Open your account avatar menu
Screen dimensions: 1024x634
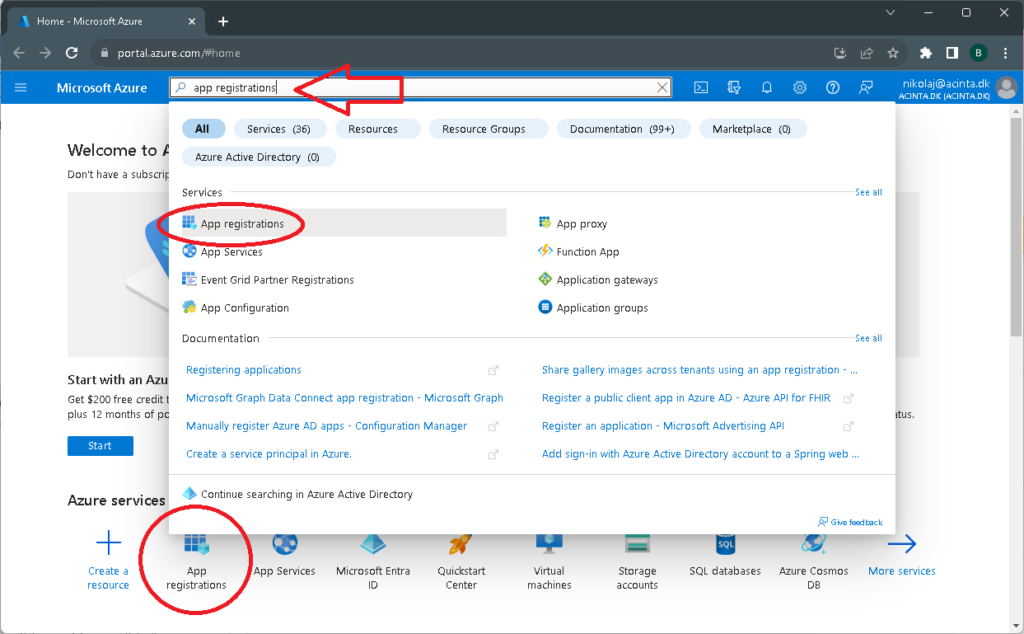coord(1005,88)
